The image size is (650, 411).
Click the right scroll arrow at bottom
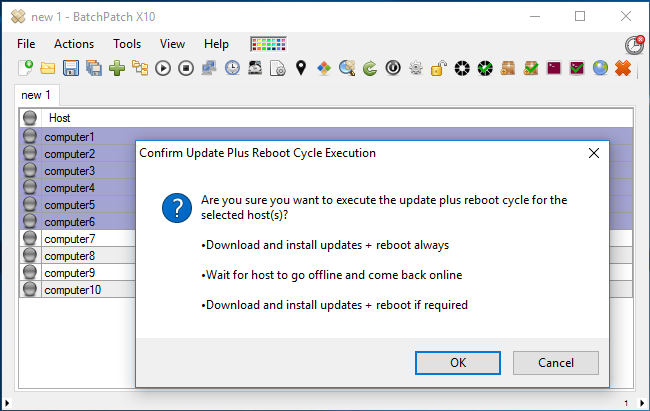point(642,403)
